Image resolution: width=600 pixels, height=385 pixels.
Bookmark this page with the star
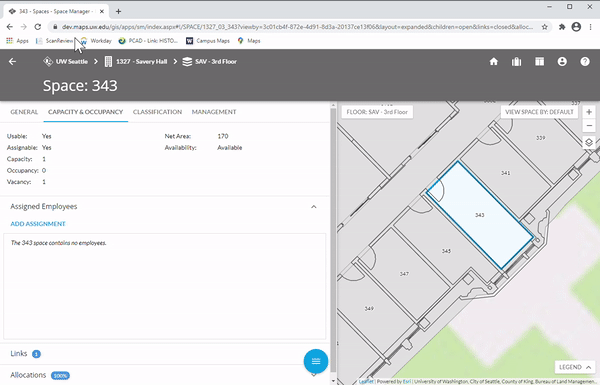(x=545, y=27)
